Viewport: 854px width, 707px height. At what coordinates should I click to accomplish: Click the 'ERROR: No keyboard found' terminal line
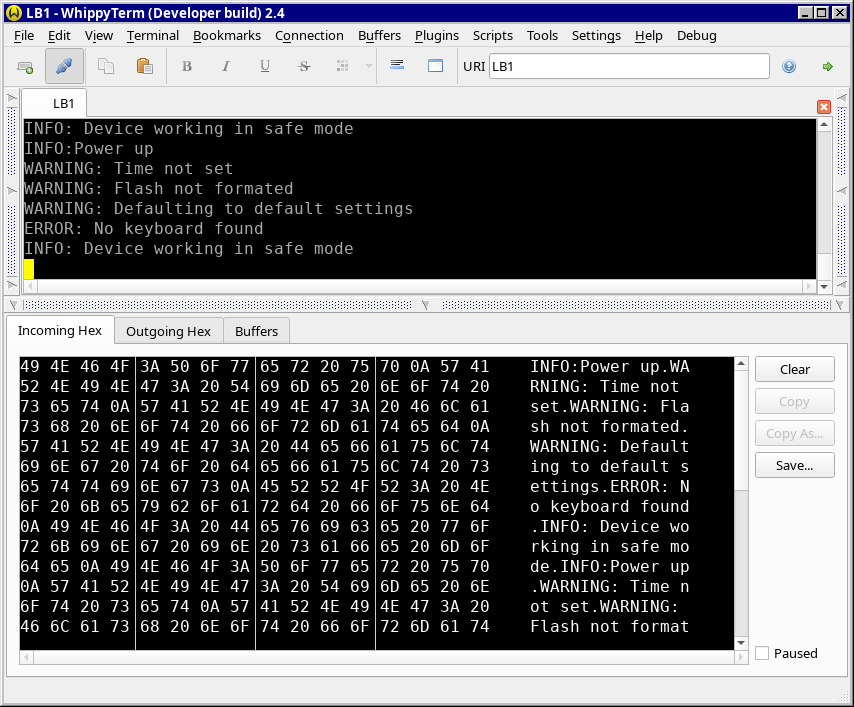point(144,229)
